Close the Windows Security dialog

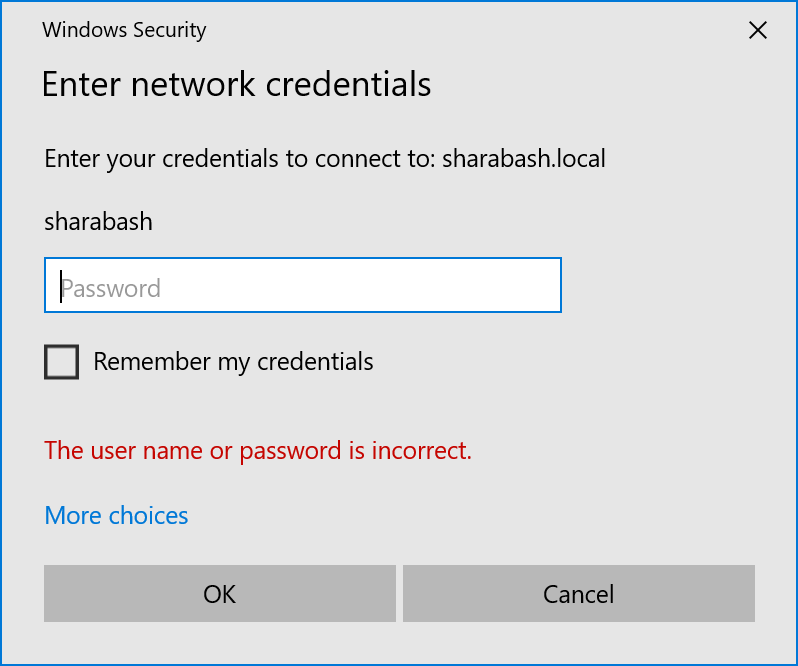758,31
